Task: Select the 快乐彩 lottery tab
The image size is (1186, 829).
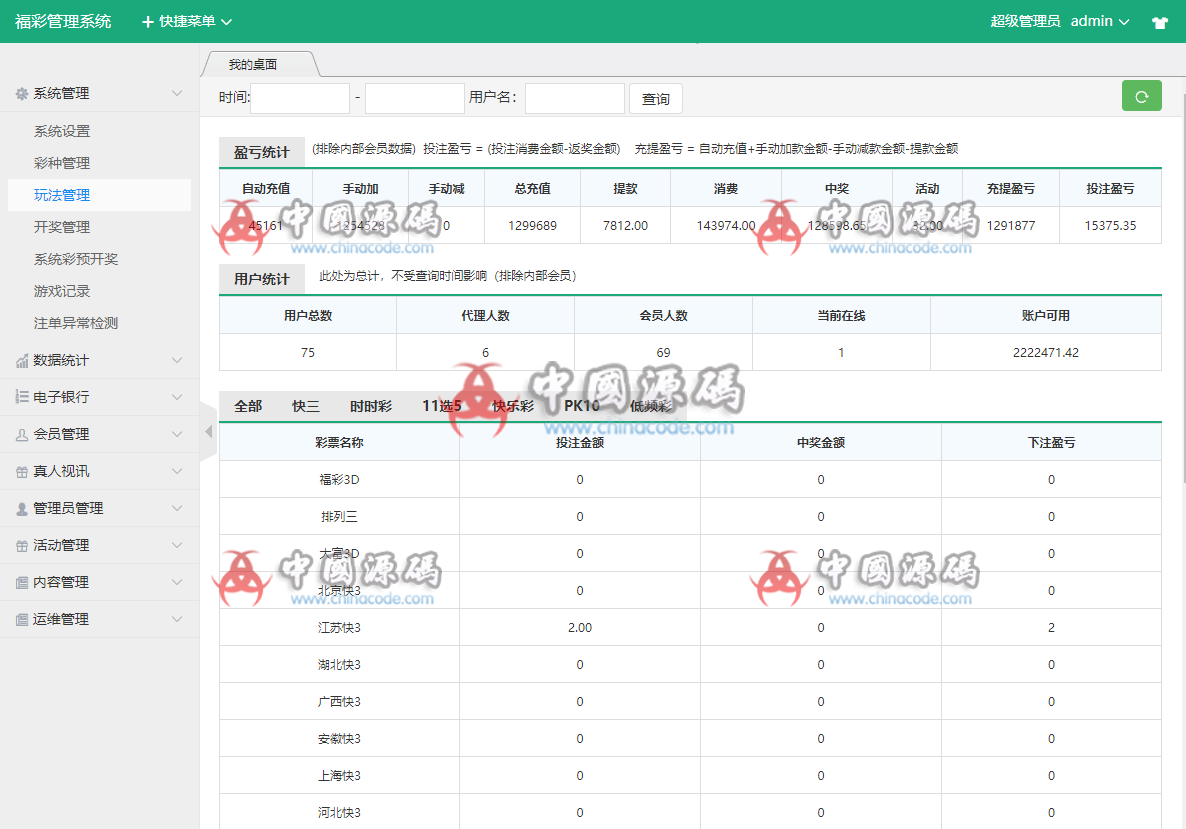Action: point(513,406)
